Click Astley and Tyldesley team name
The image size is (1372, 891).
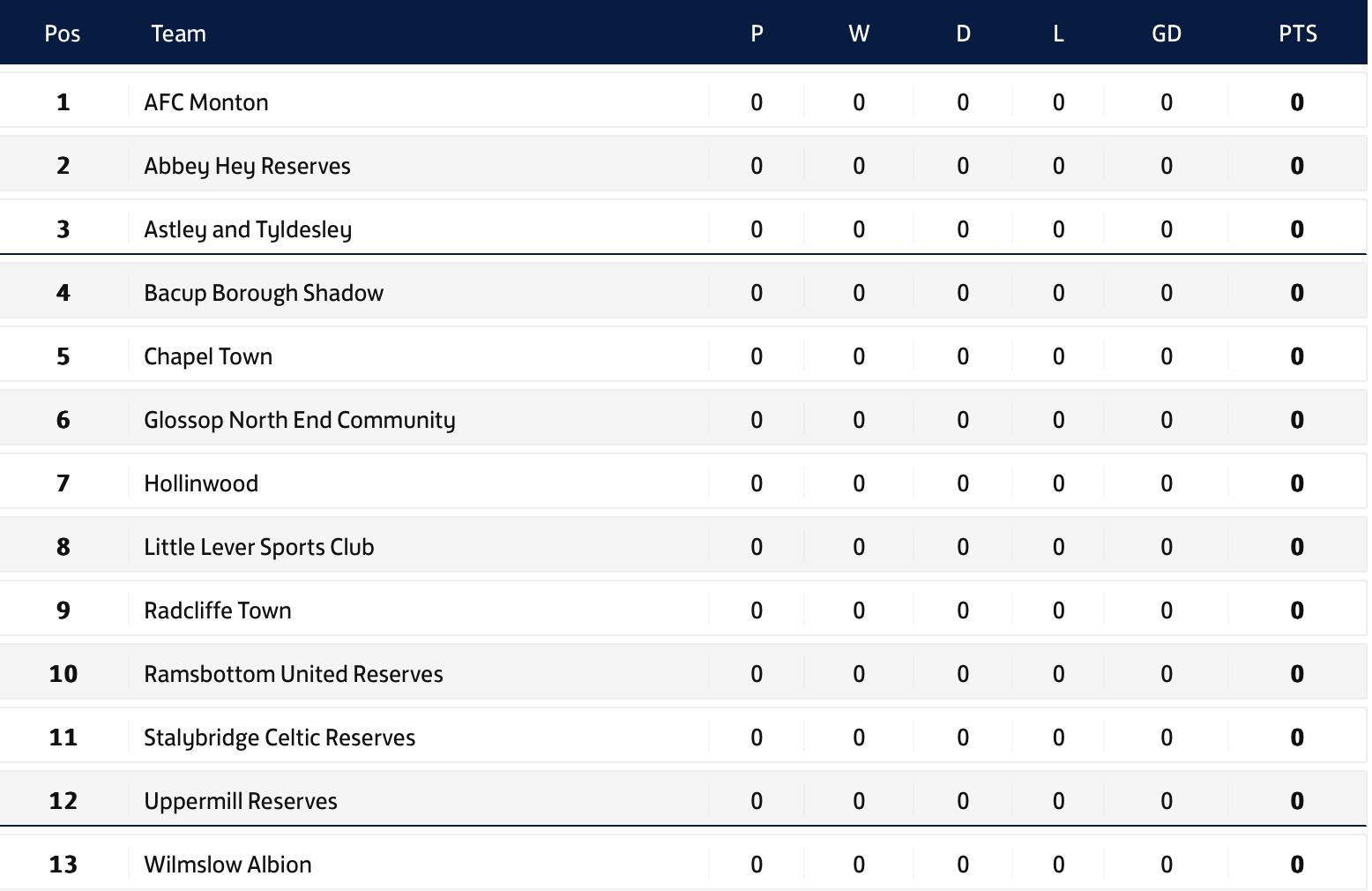tap(248, 229)
